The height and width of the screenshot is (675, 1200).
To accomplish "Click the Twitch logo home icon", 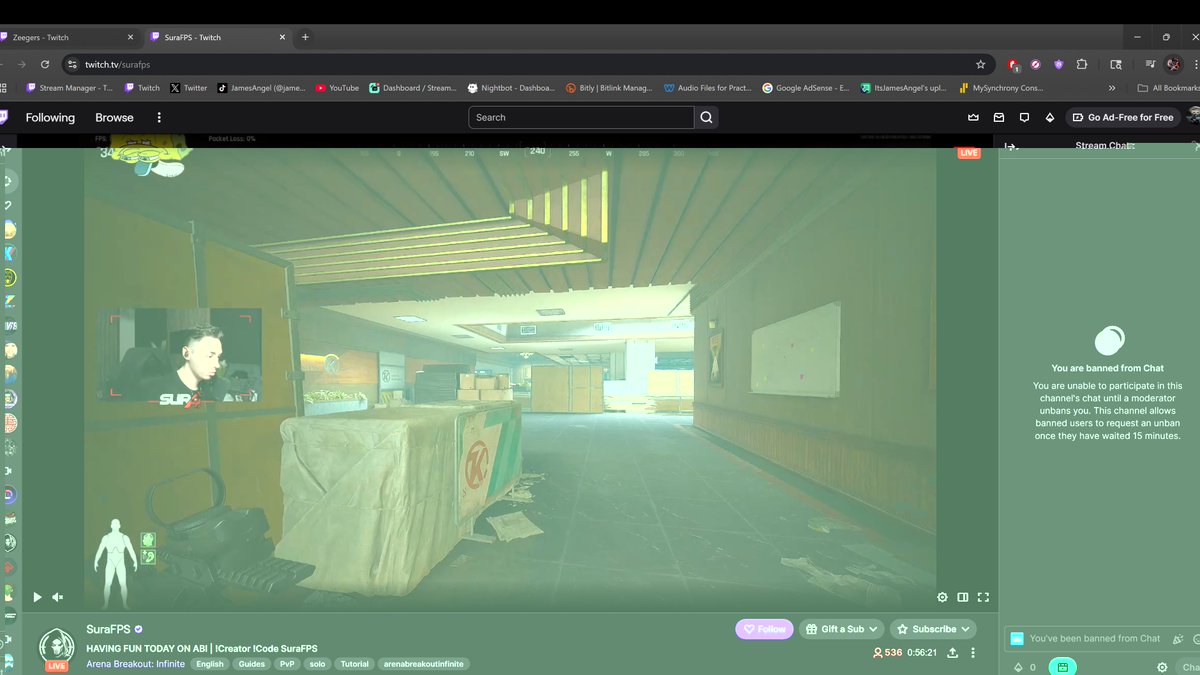I will (x=4, y=117).
